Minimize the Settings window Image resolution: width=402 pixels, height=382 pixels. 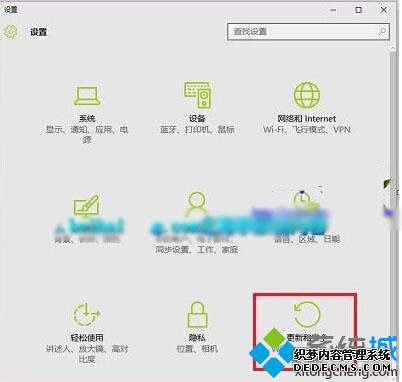[333, 10]
